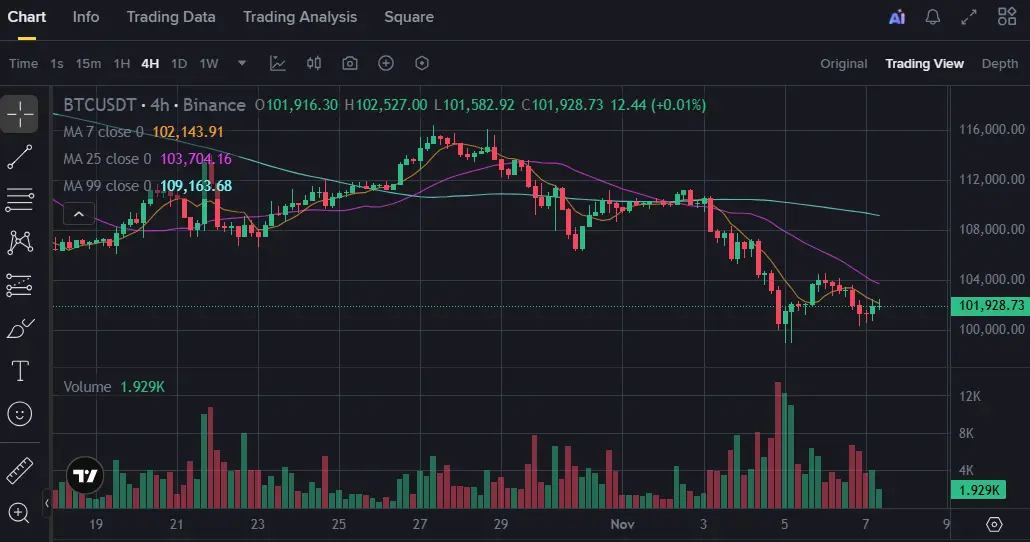Image resolution: width=1030 pixels, height=542 pixels.
Task: Click the 116,000.00 price axis label
Action: click(x=992, y=129)
